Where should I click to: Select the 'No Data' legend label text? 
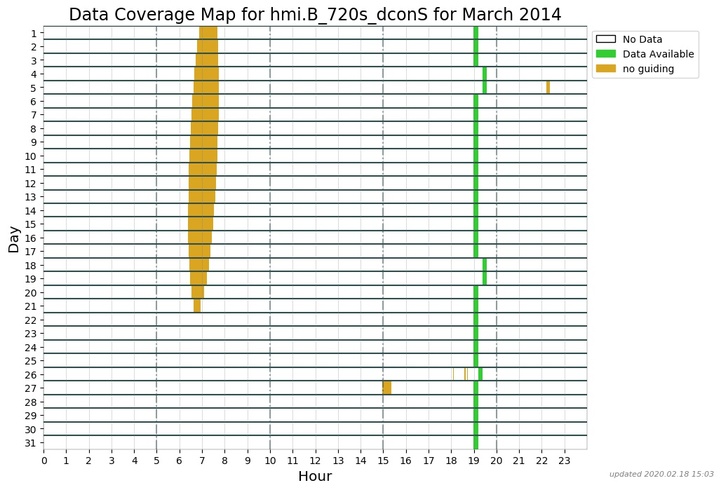click(x=642, y=39)
